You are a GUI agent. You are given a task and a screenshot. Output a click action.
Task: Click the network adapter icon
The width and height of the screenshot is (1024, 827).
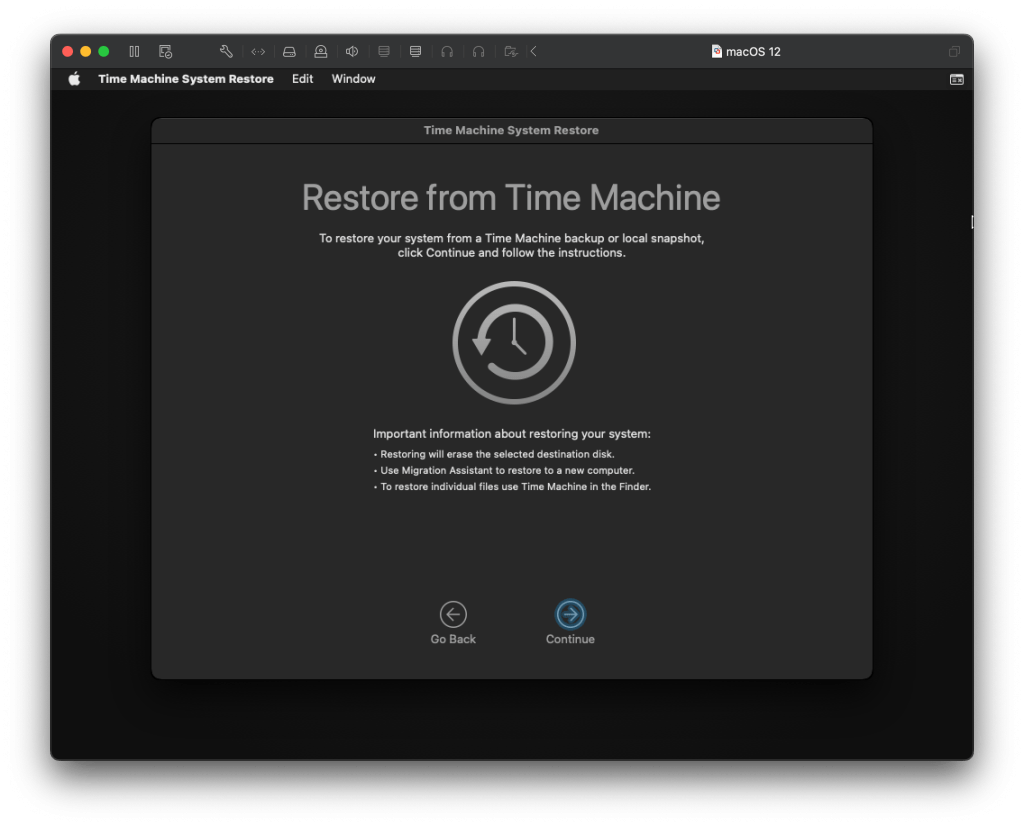coord(258,52)
